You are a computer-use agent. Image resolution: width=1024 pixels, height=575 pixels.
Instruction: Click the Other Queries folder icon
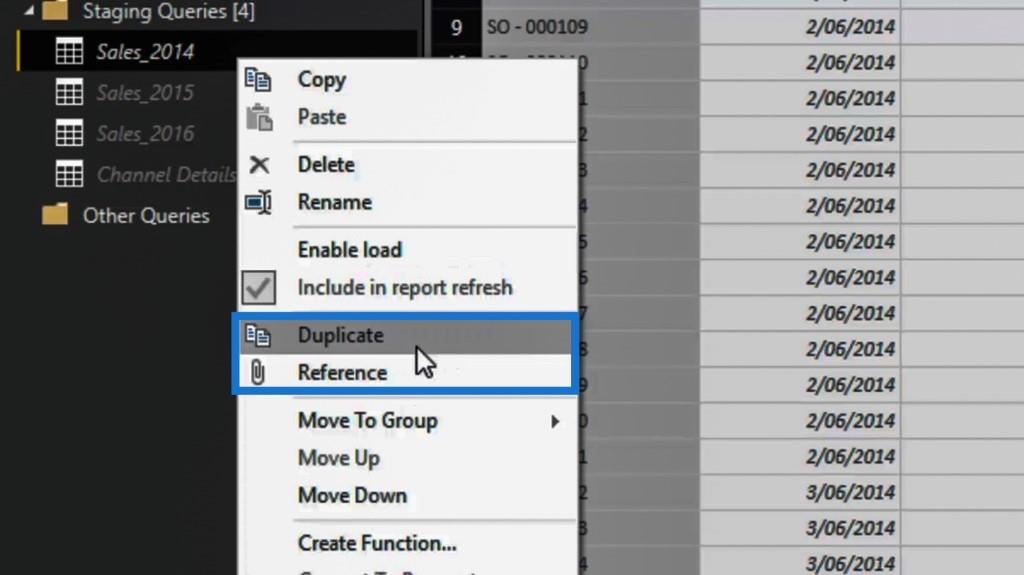(55, 214)
